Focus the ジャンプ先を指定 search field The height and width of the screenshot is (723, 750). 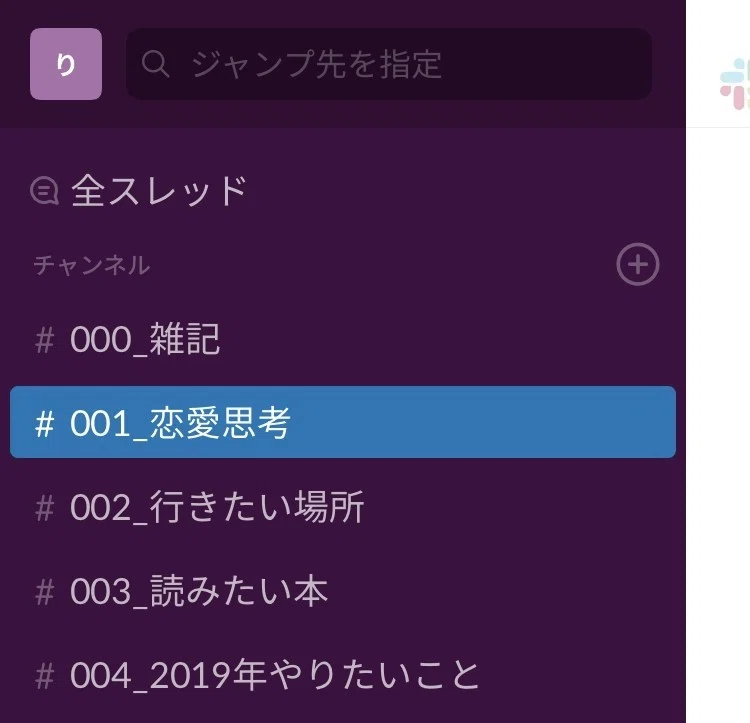(389, 64)
